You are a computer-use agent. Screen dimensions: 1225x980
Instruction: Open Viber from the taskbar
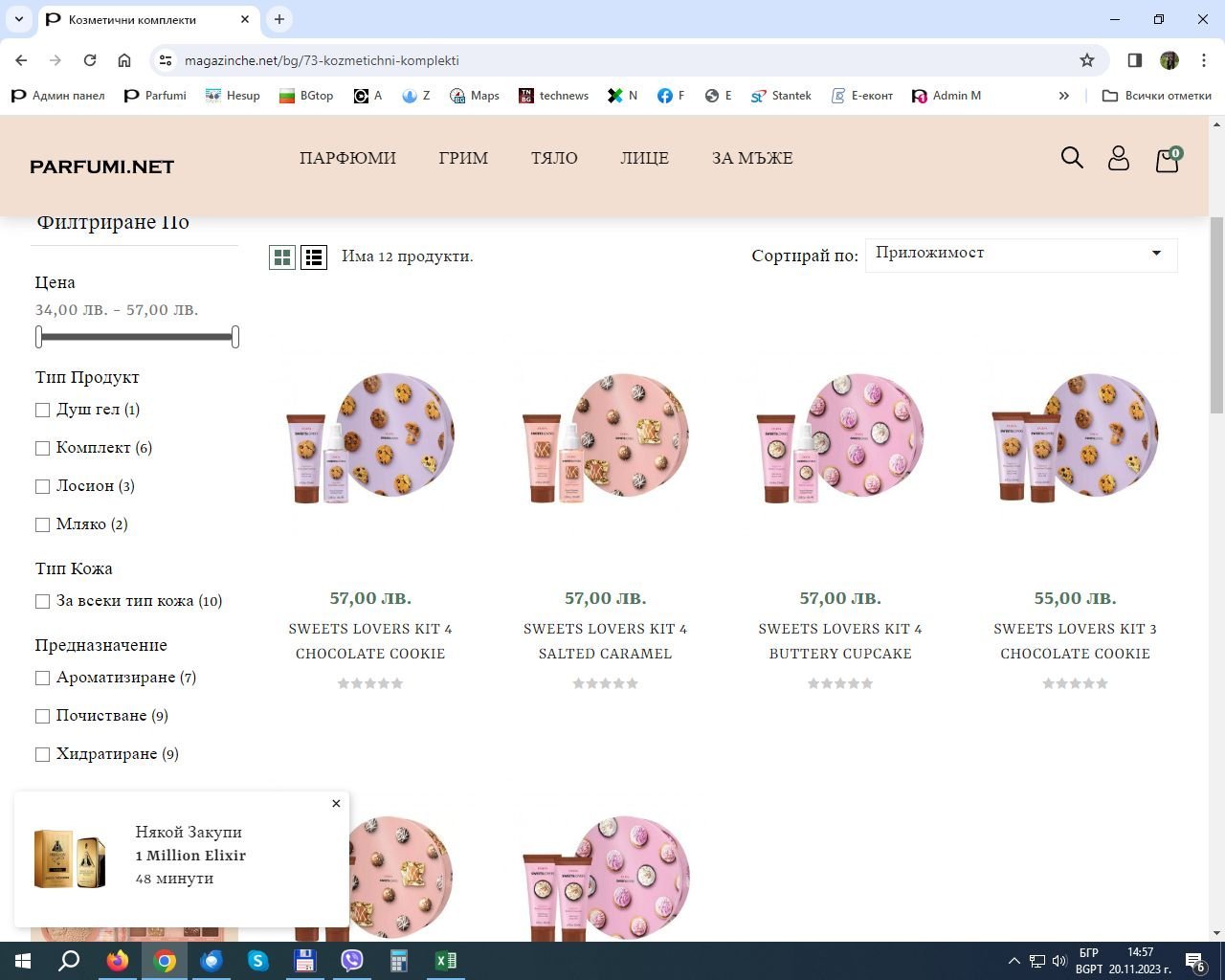(x=352, y=961)
